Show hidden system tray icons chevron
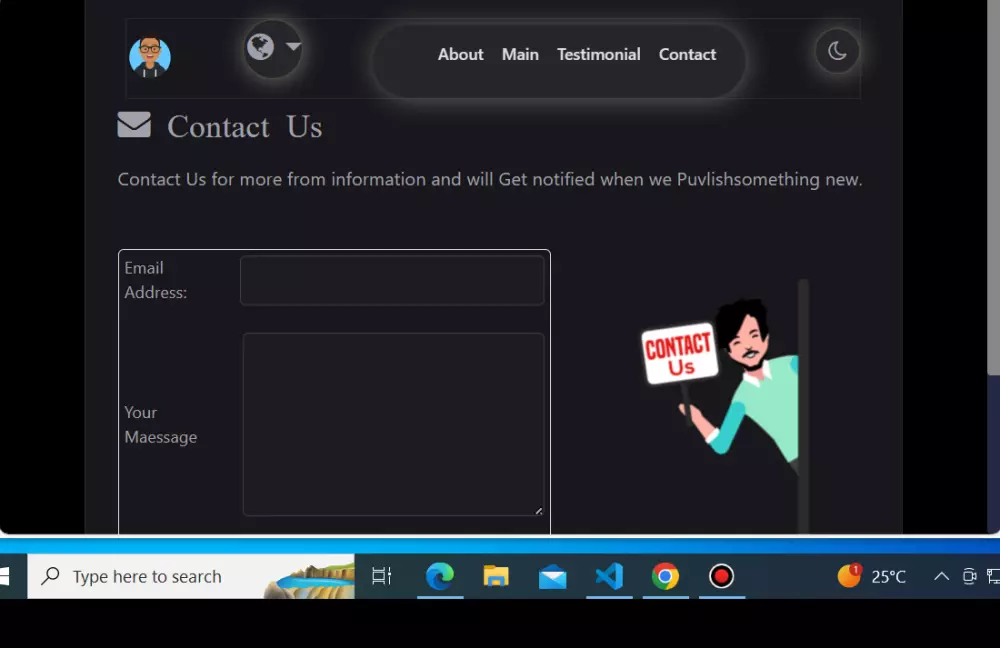The width and height of the screenshot is (1000, 648). pyautogui.click(x=941, y=577)
